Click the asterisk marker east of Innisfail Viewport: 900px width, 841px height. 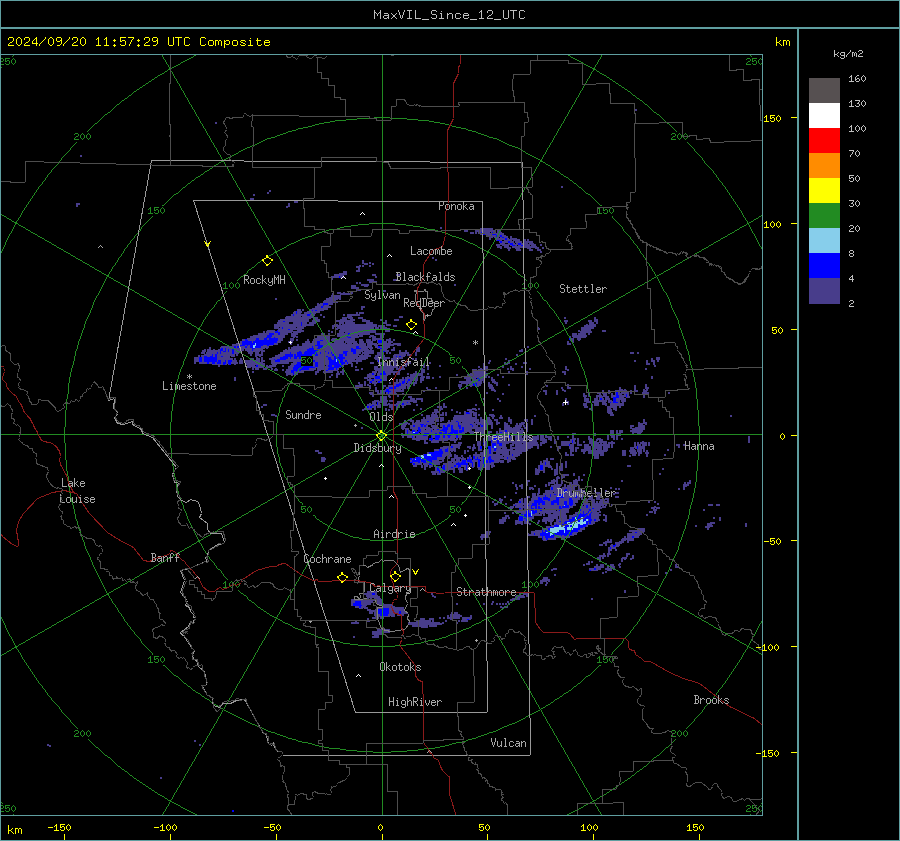coord(475,343)
